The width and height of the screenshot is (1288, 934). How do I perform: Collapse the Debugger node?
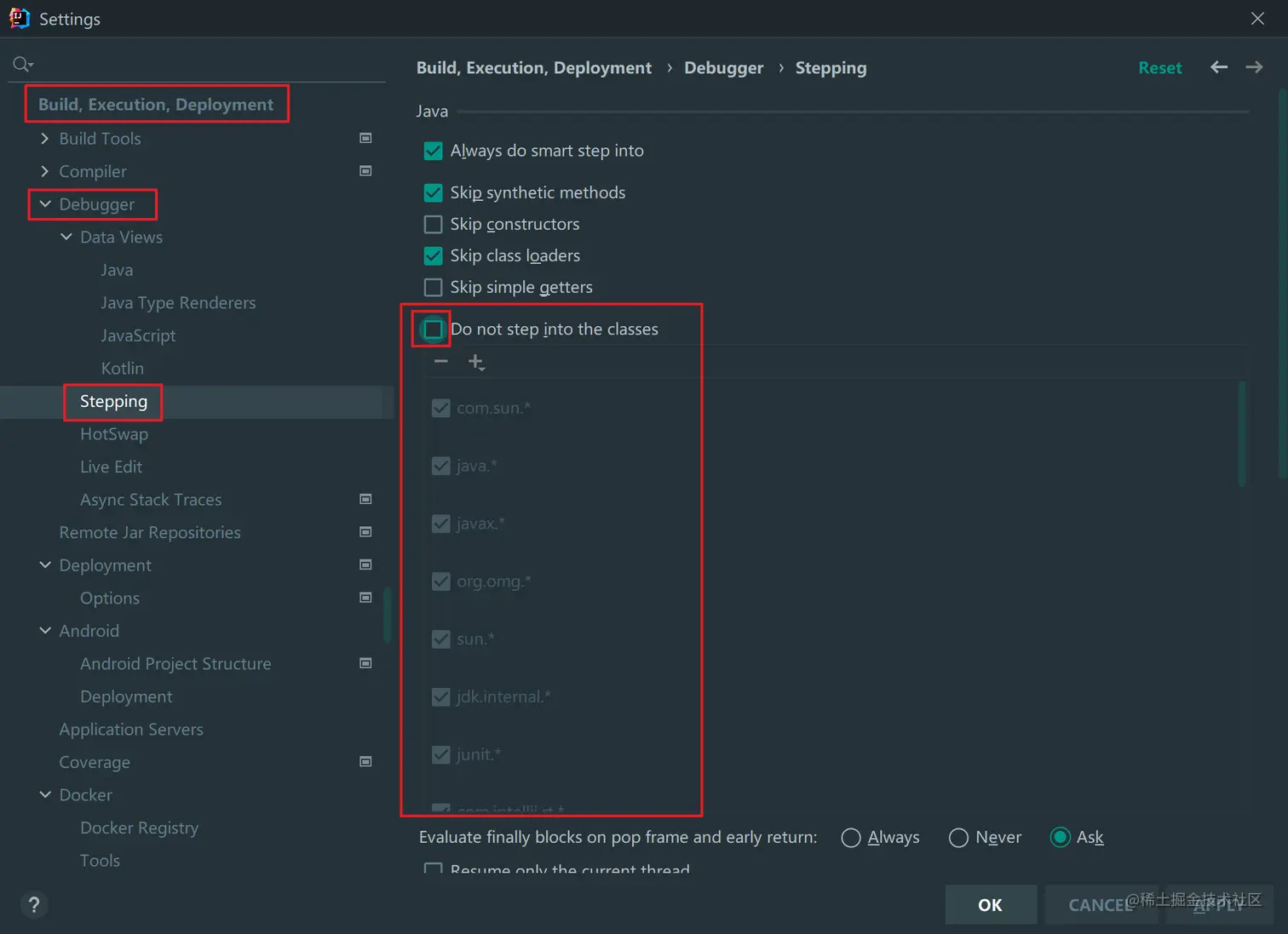click(x=45, y=204)
